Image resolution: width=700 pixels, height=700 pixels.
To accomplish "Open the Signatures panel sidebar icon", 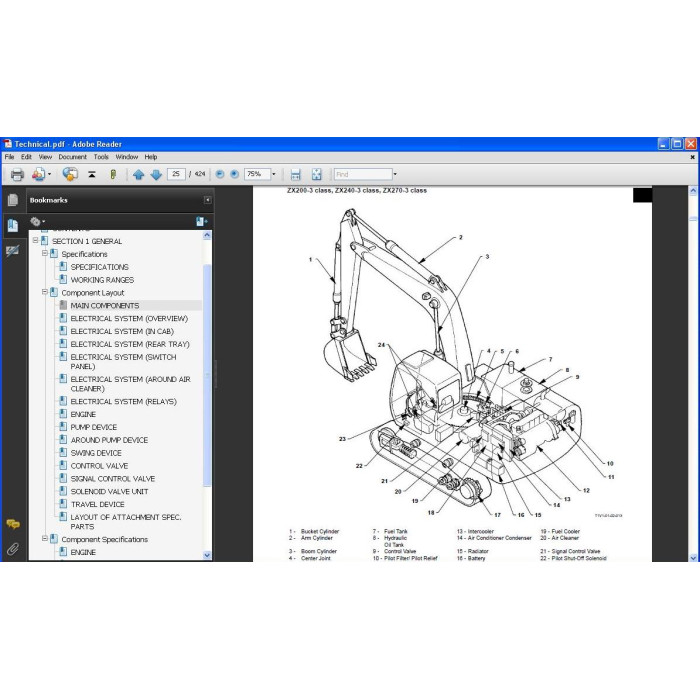I will pos(12,250).
